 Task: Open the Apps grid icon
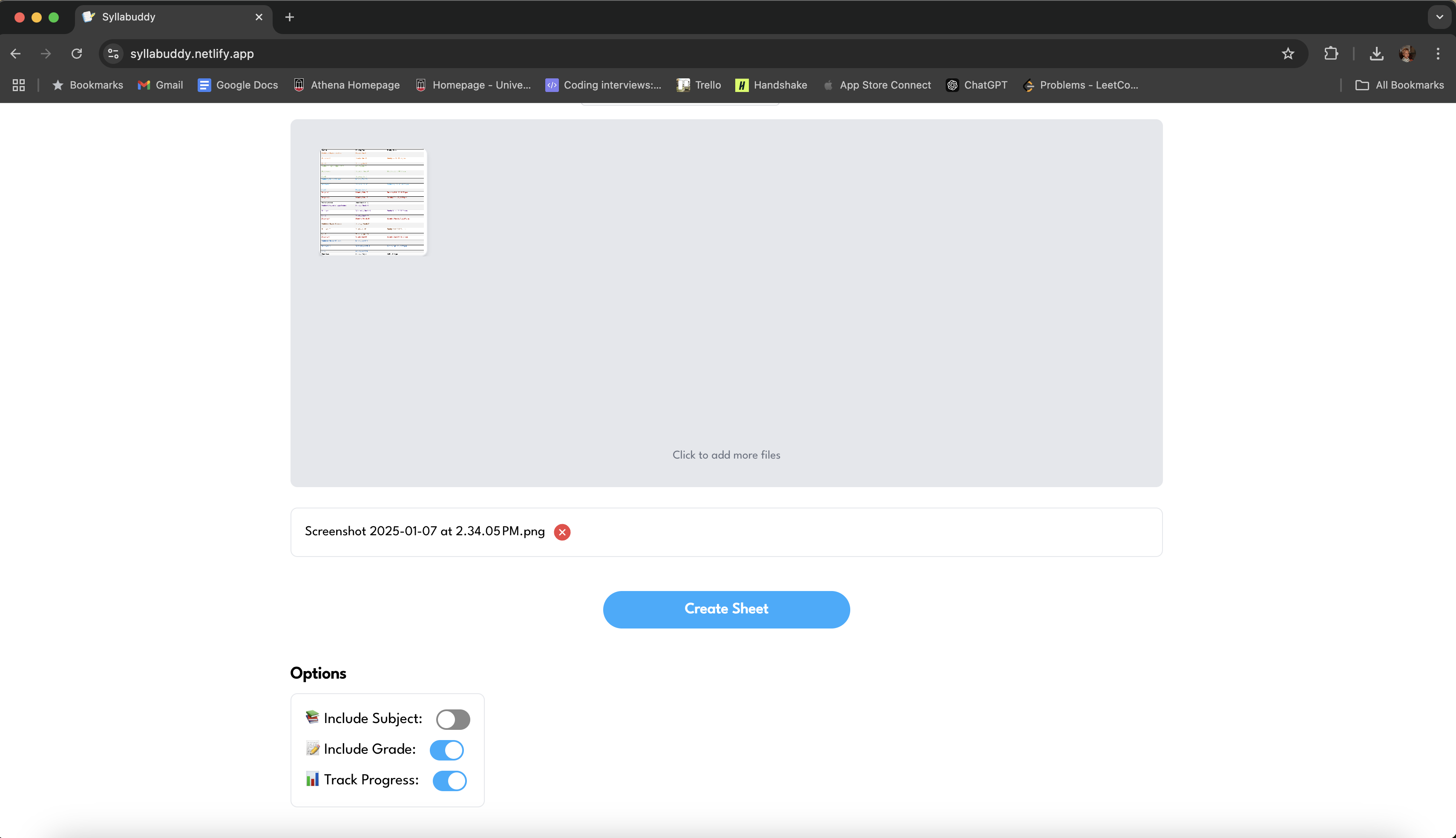point(18,85)
